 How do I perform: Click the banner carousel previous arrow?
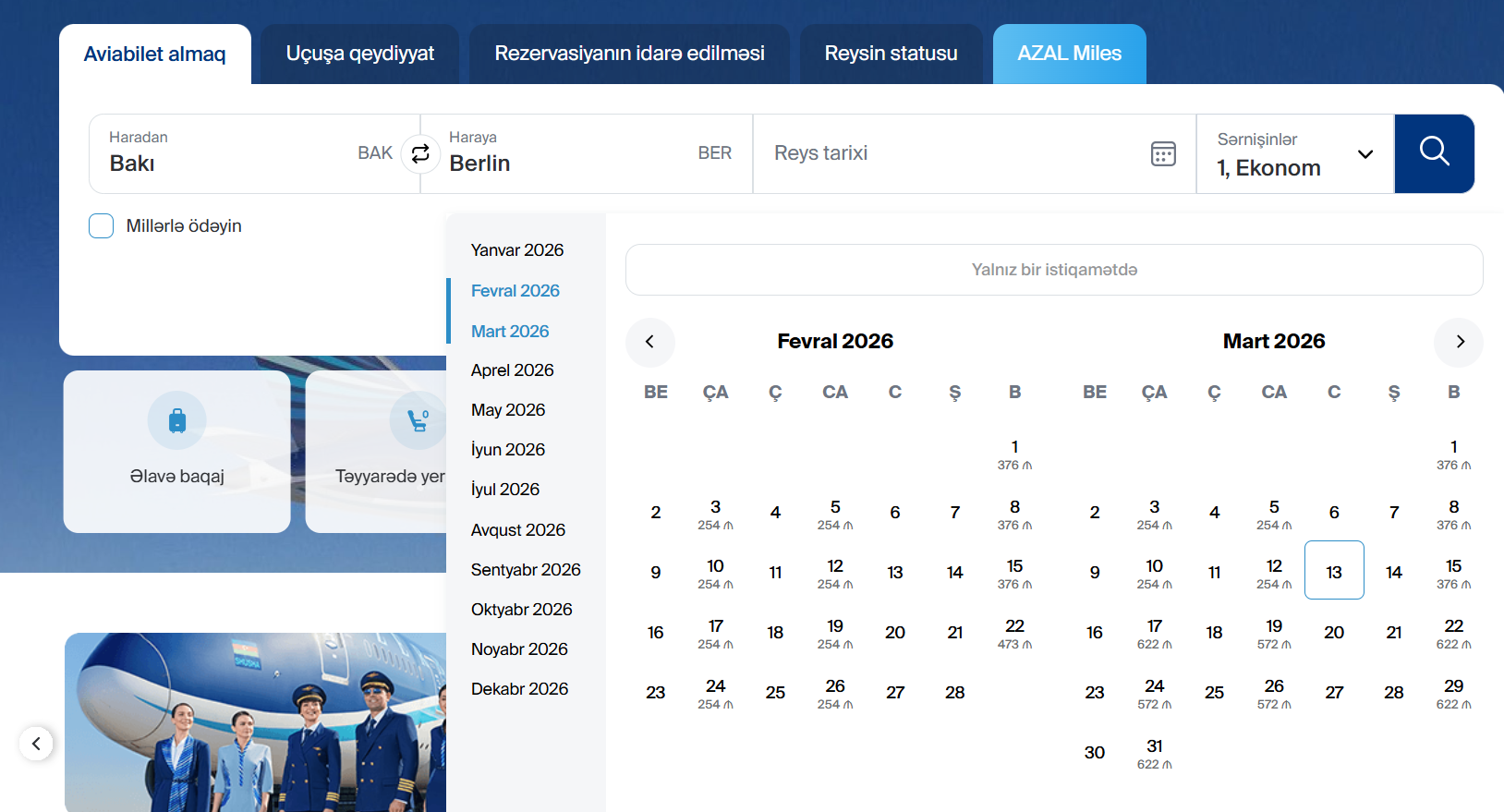click(x=36, y=743)
